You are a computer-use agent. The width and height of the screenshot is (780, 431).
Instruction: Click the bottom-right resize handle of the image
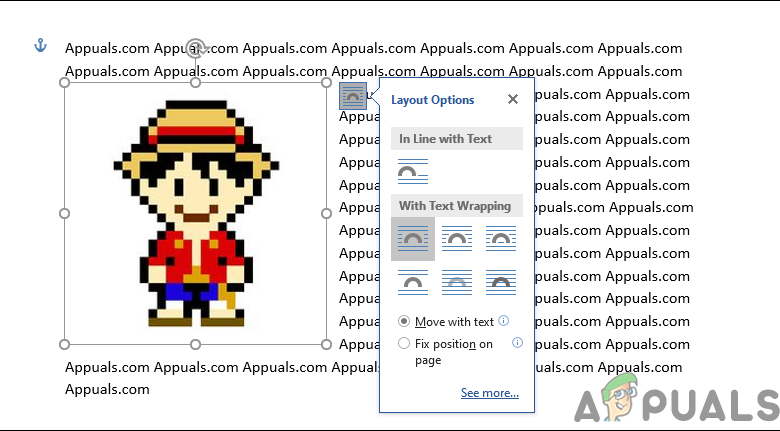point(326,344)
